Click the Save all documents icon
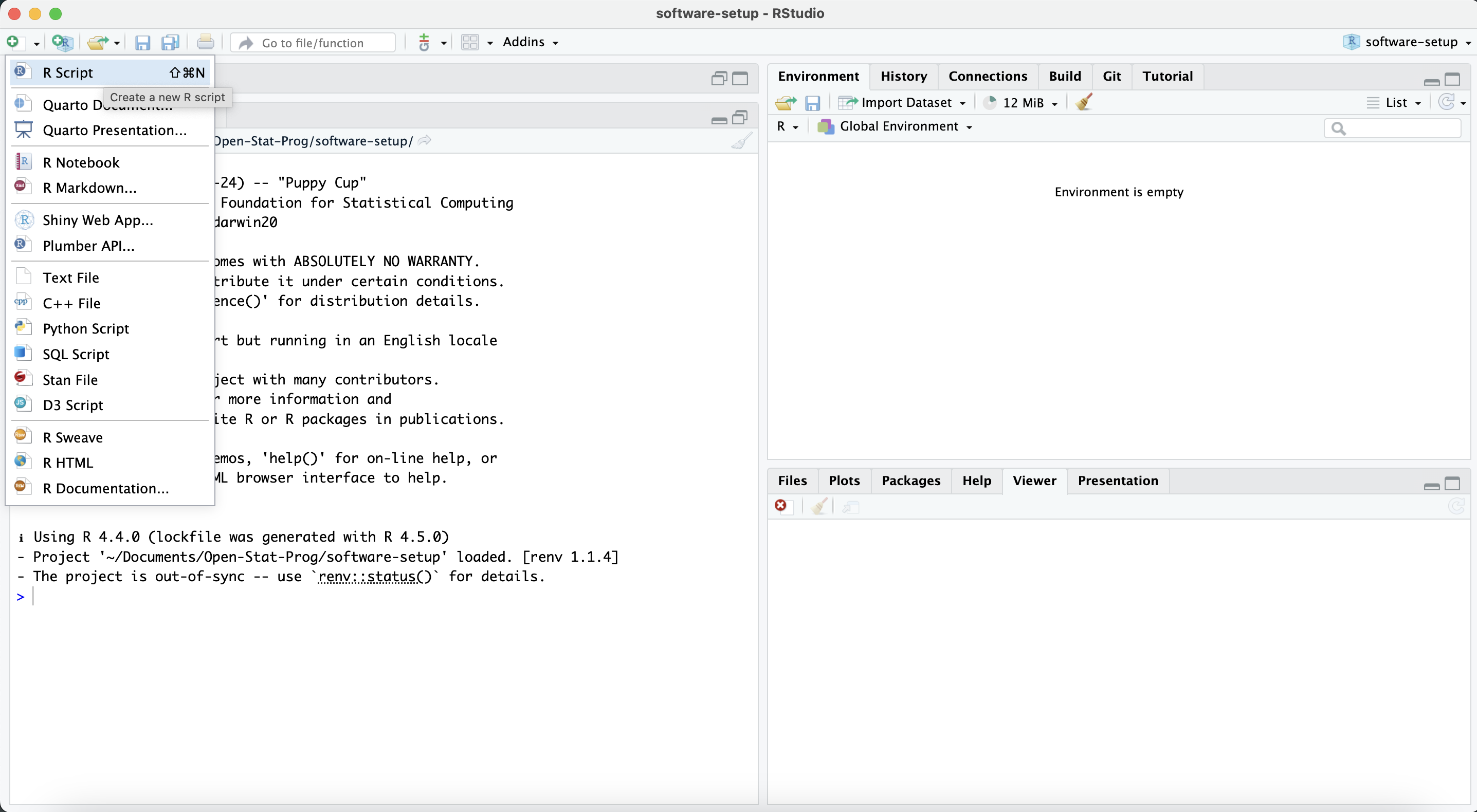Screen dimensions: 1477x812 (170, 43)
